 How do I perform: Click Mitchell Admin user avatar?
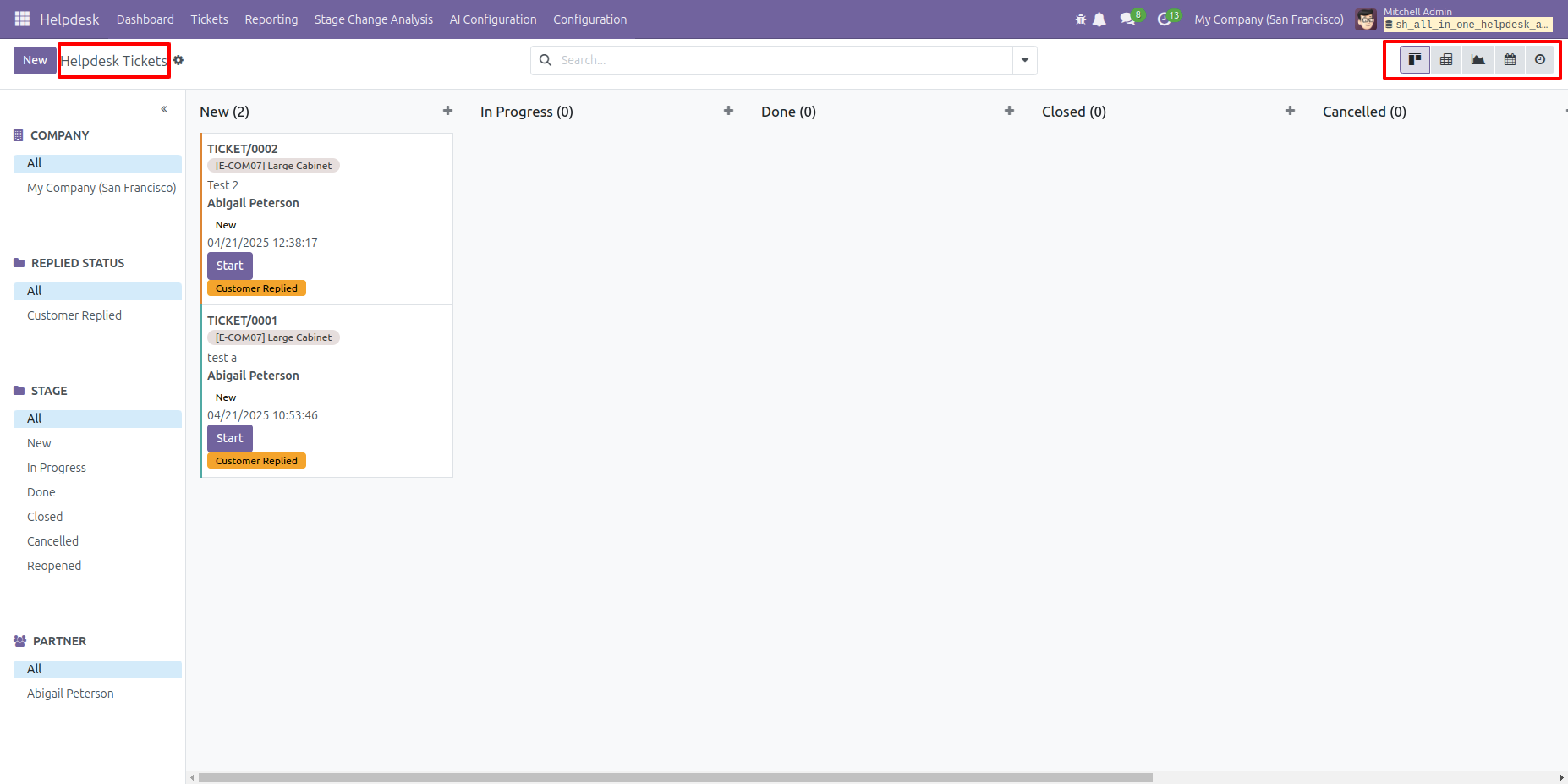[x=1365, y=19]
